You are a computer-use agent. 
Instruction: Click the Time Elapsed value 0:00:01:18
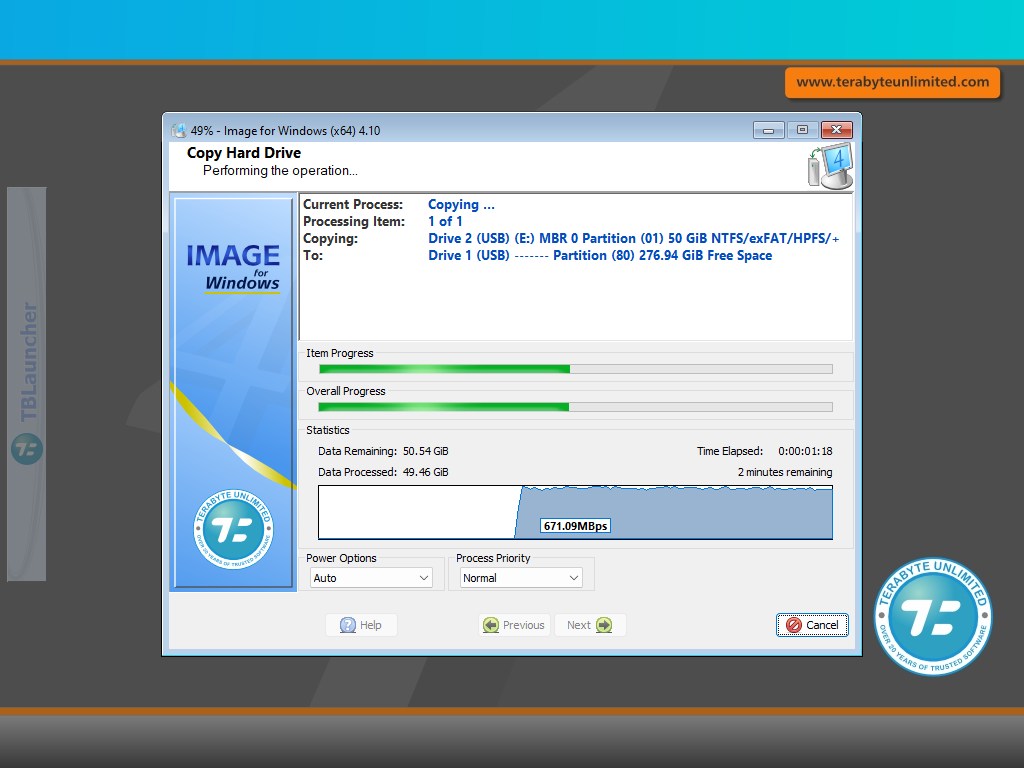(x=805, y=451)
